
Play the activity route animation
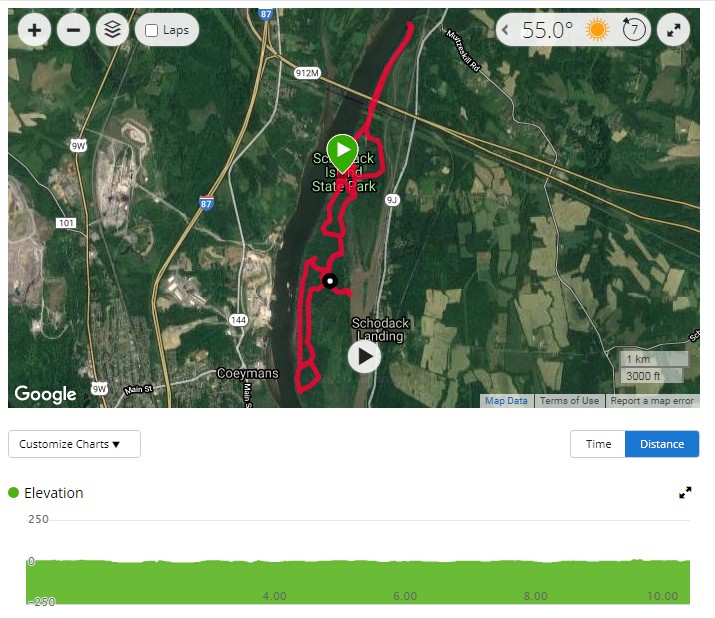tap(364, 357)
